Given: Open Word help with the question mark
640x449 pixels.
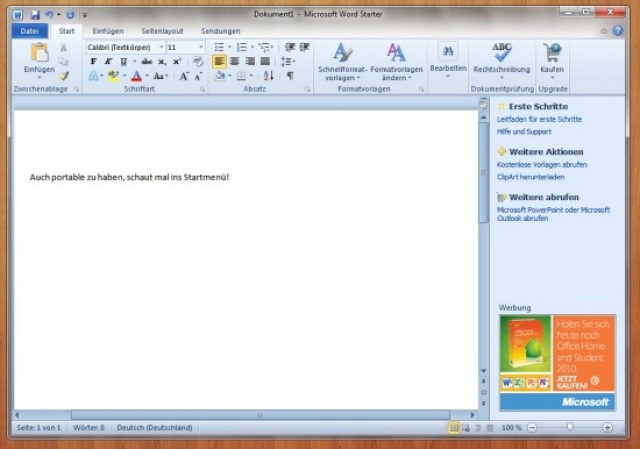Looking at the screenshot, I should tap(618, 31).
